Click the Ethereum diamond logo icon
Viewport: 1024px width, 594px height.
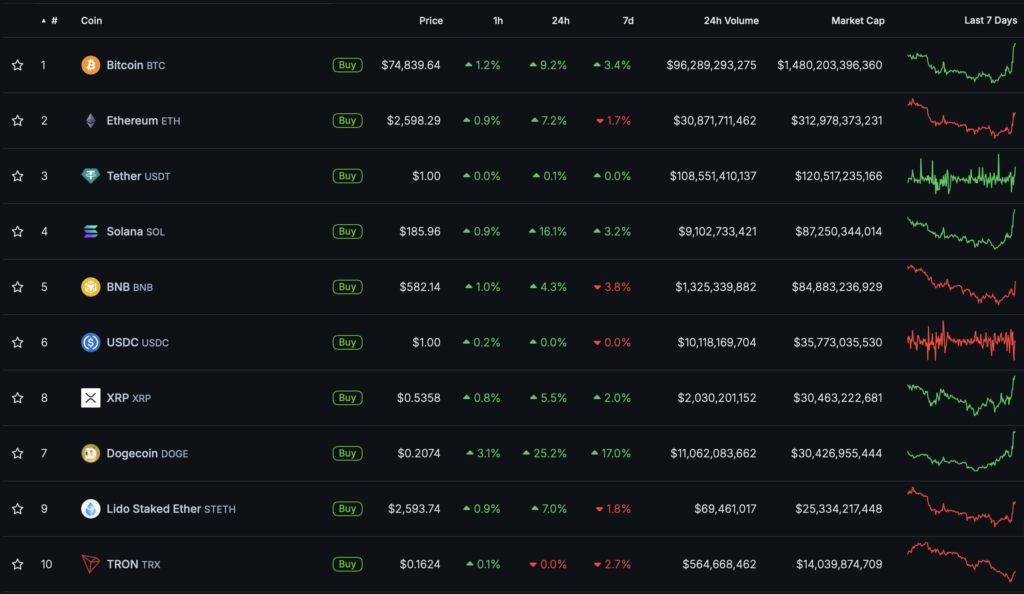[91, 121]
